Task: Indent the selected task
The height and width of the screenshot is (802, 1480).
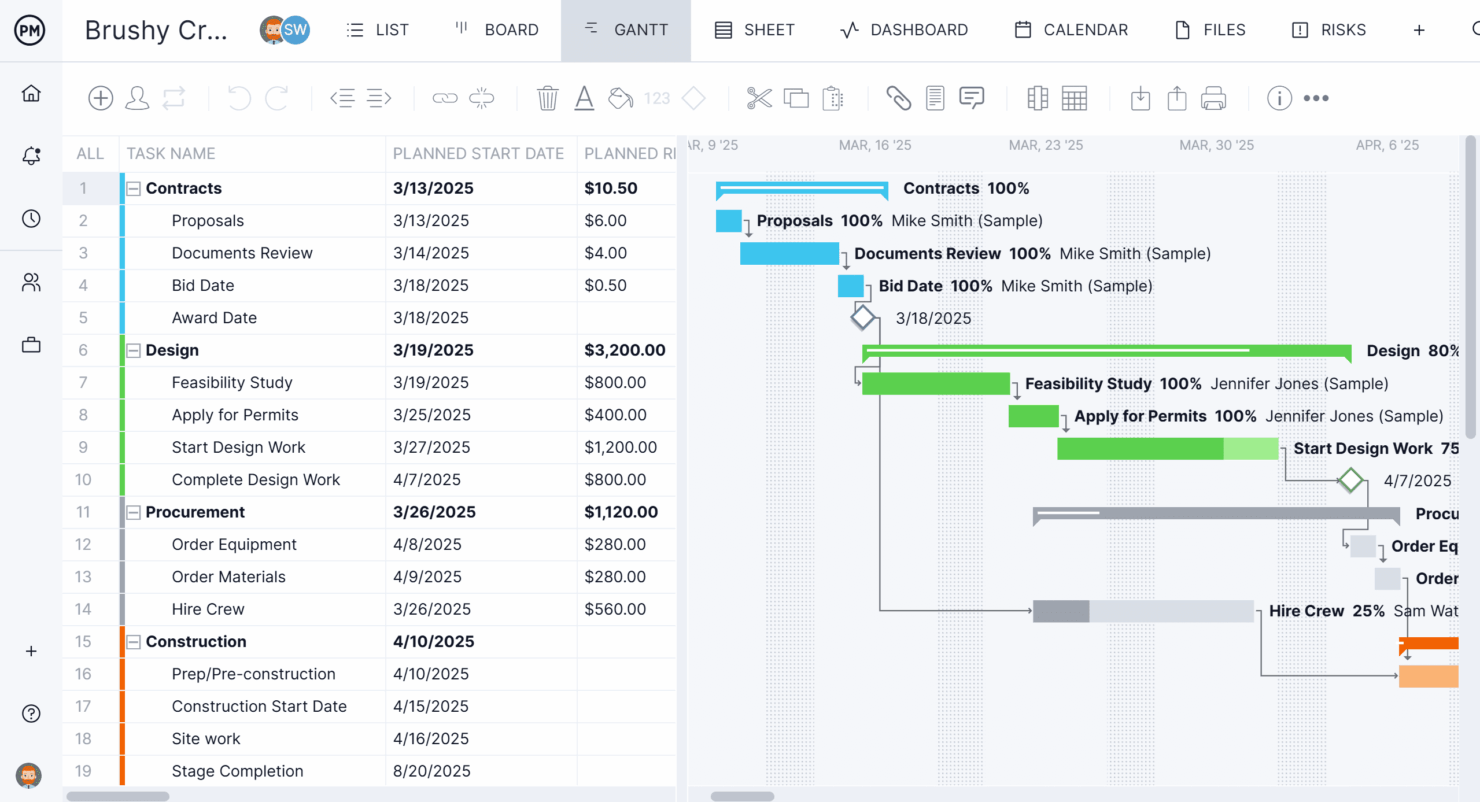Action: tap(377, 97)
